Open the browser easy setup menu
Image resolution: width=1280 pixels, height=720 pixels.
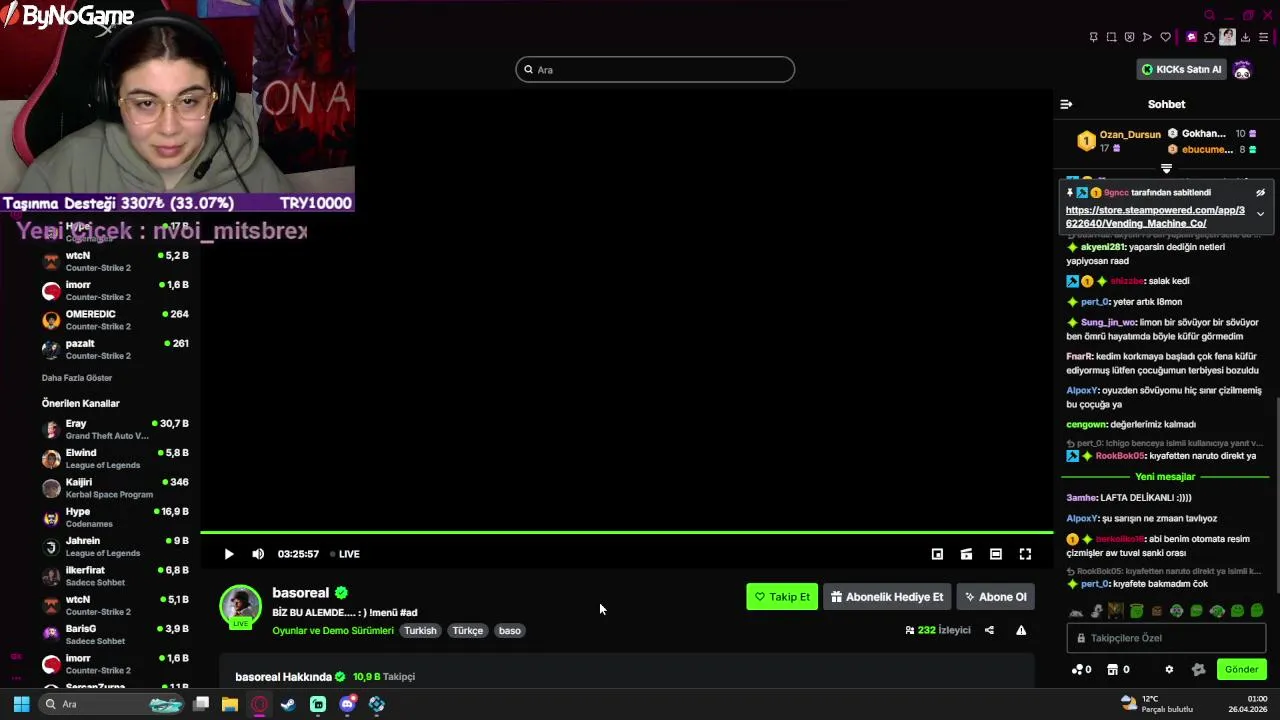(x=1264, y=37)
